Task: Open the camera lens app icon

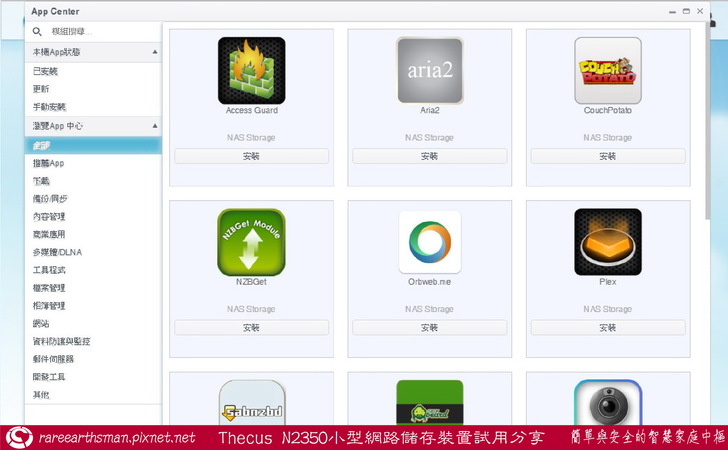Action: [x=608, y=402]
